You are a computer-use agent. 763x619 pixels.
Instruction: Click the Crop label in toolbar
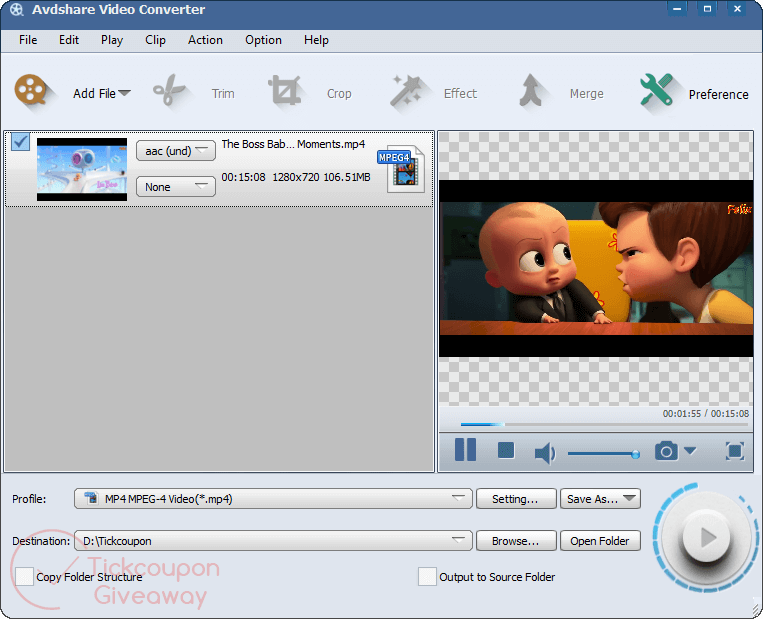click(339, 93)
